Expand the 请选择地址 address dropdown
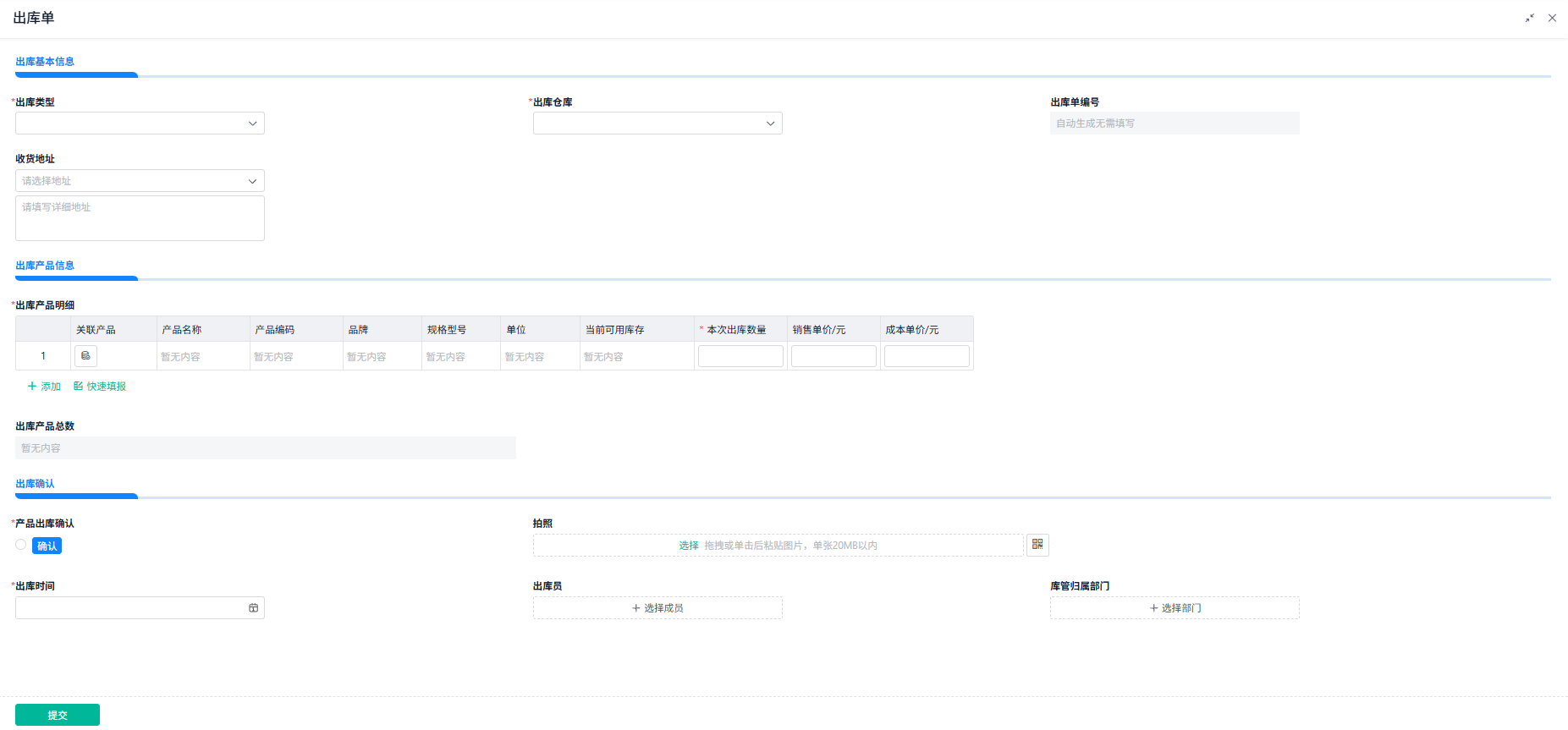 140,181
